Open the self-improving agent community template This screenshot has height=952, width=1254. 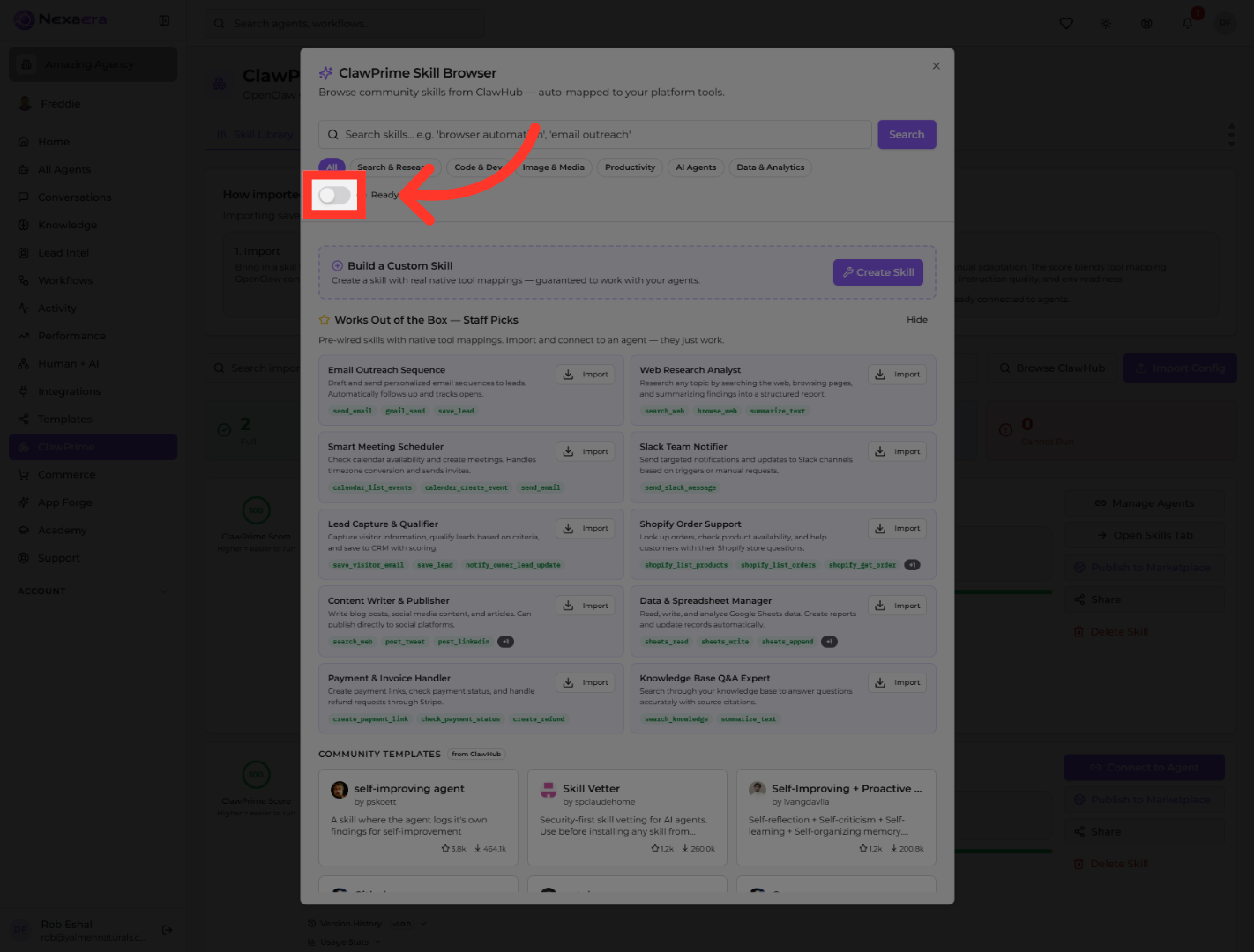tap(418, 817)
